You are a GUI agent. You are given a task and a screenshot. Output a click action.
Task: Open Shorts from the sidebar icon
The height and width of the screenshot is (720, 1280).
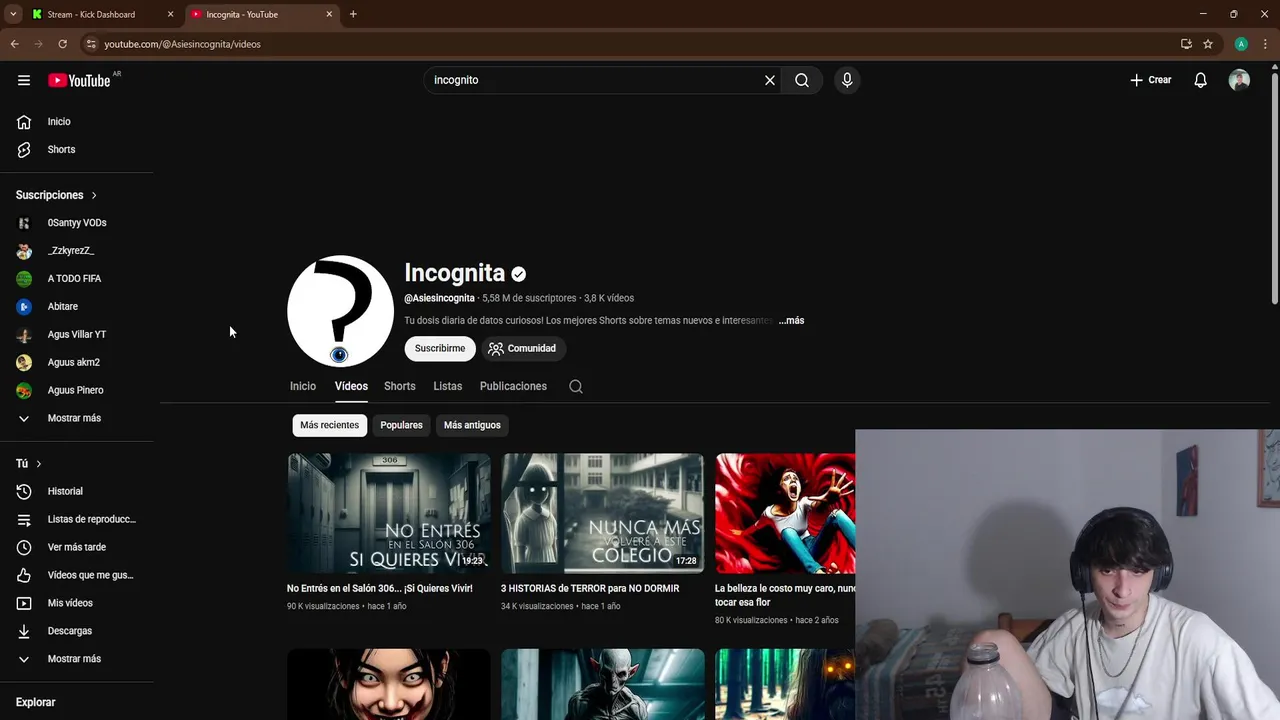(24, 149)
